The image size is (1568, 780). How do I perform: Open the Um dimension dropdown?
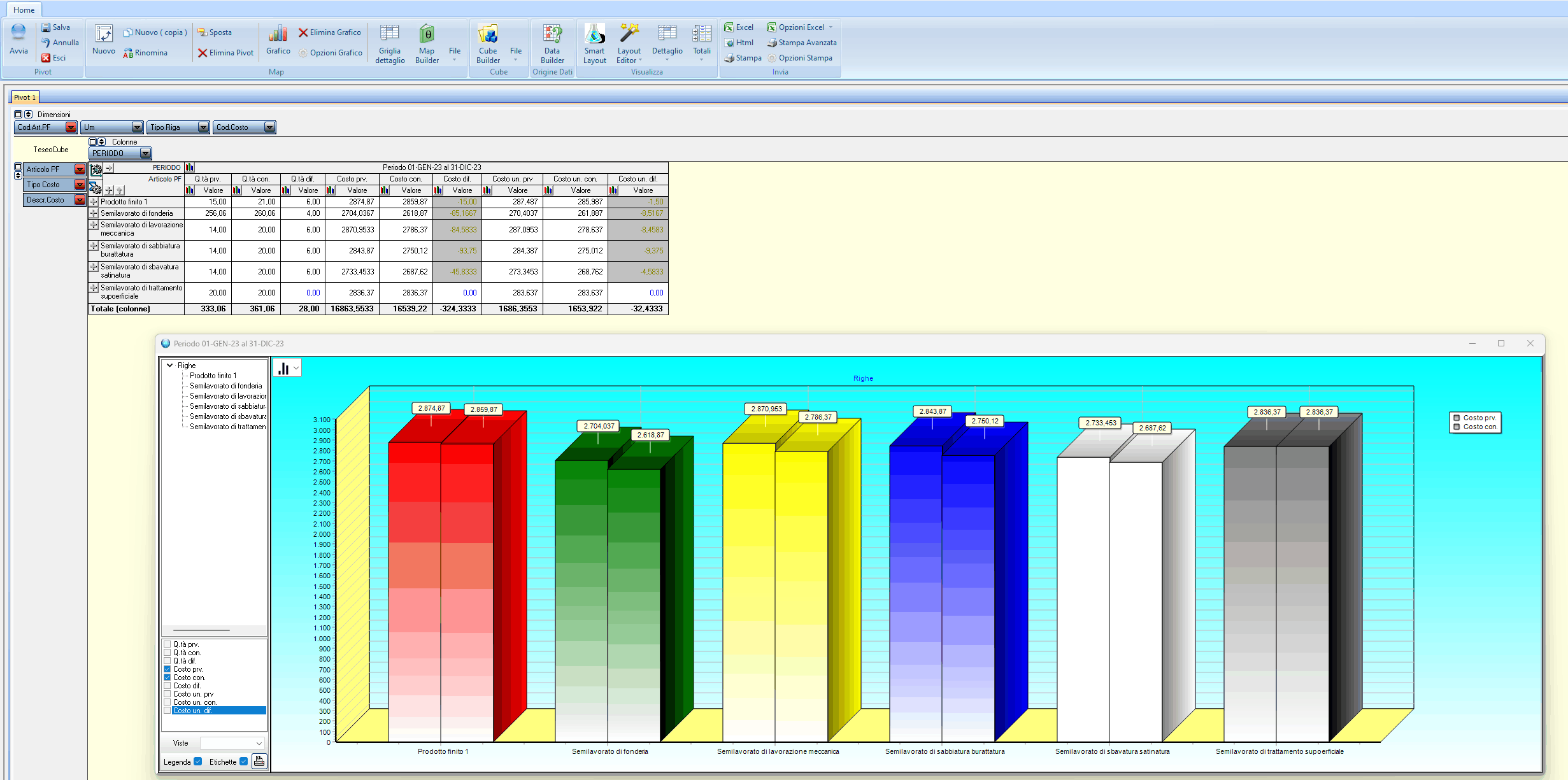point(137,127)
